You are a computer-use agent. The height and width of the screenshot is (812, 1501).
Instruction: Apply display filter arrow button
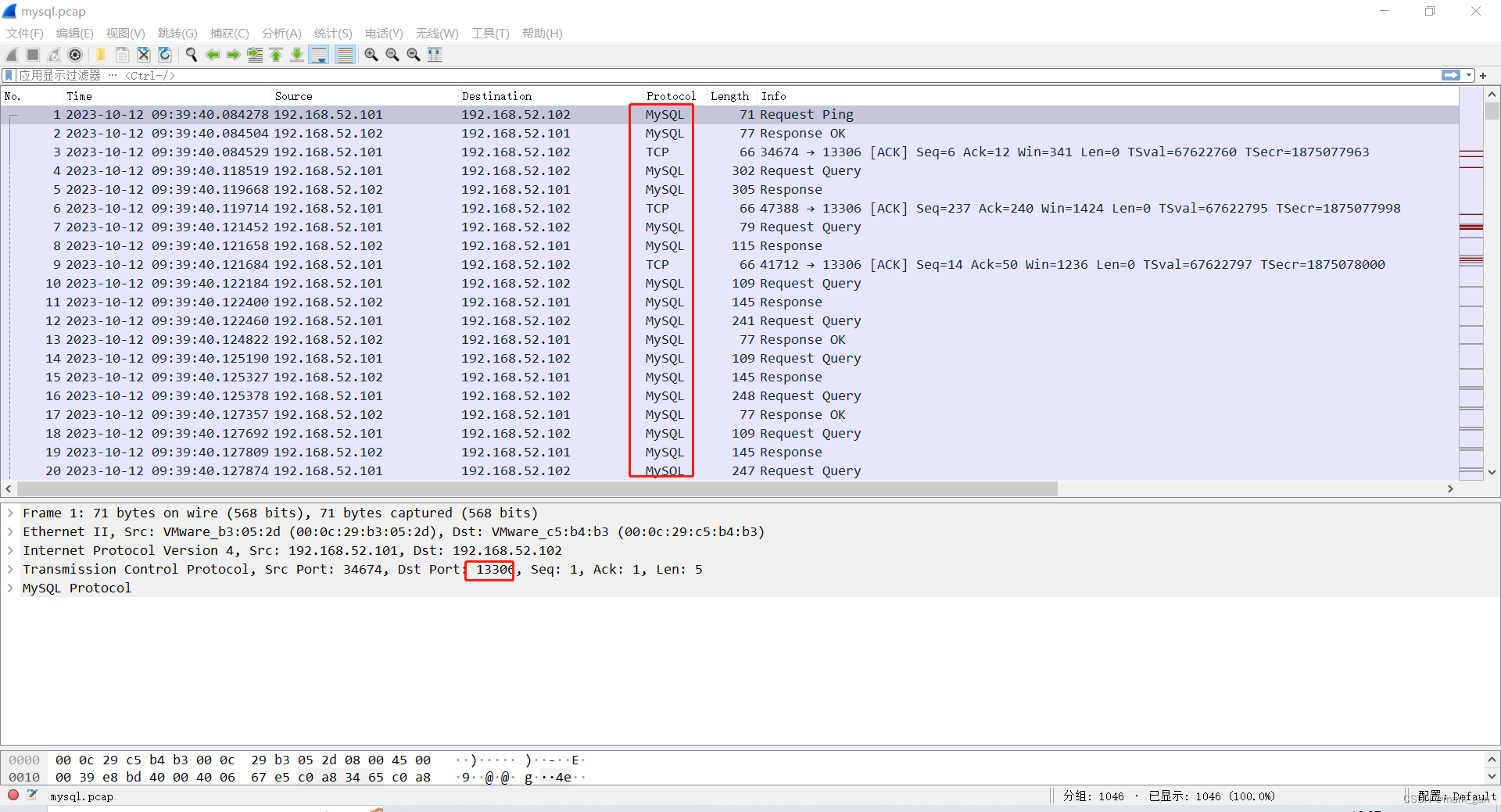click(1450, 75)
